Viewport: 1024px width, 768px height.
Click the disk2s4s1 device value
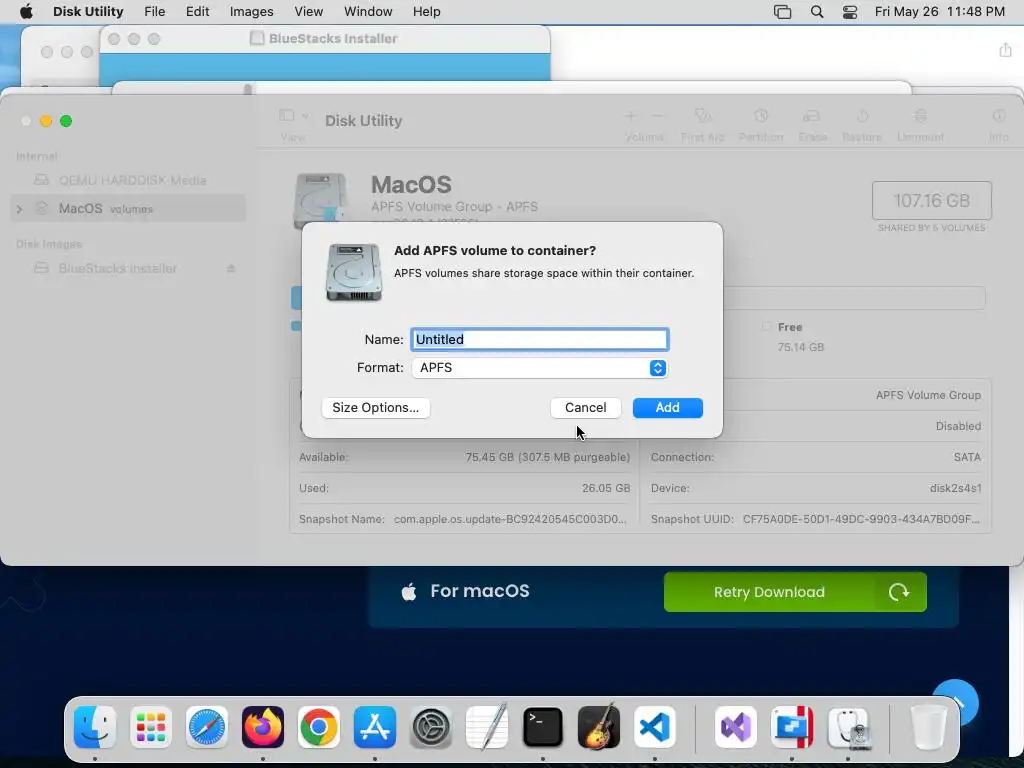click(955, 488)
